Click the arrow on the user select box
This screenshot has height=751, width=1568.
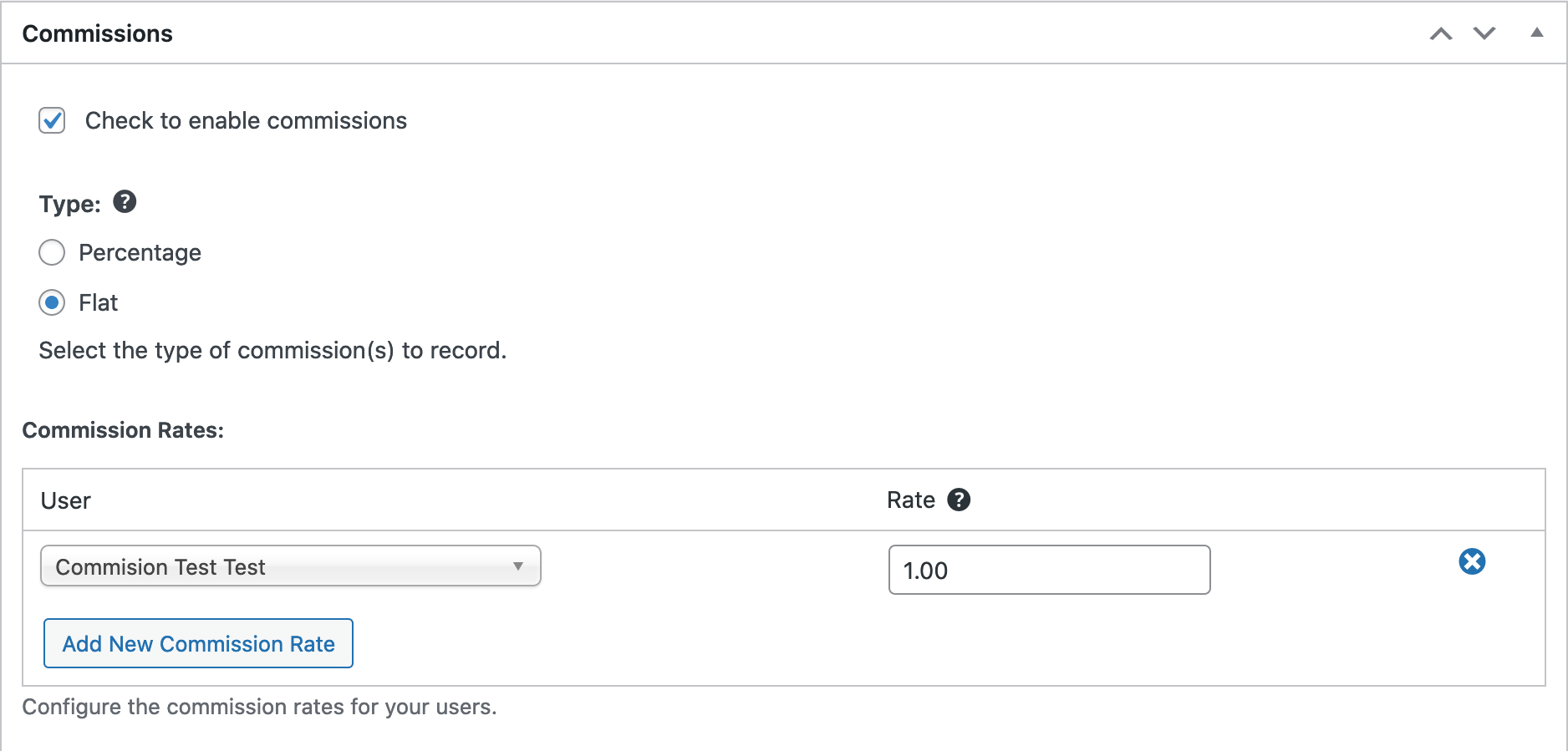click(518, 566)
